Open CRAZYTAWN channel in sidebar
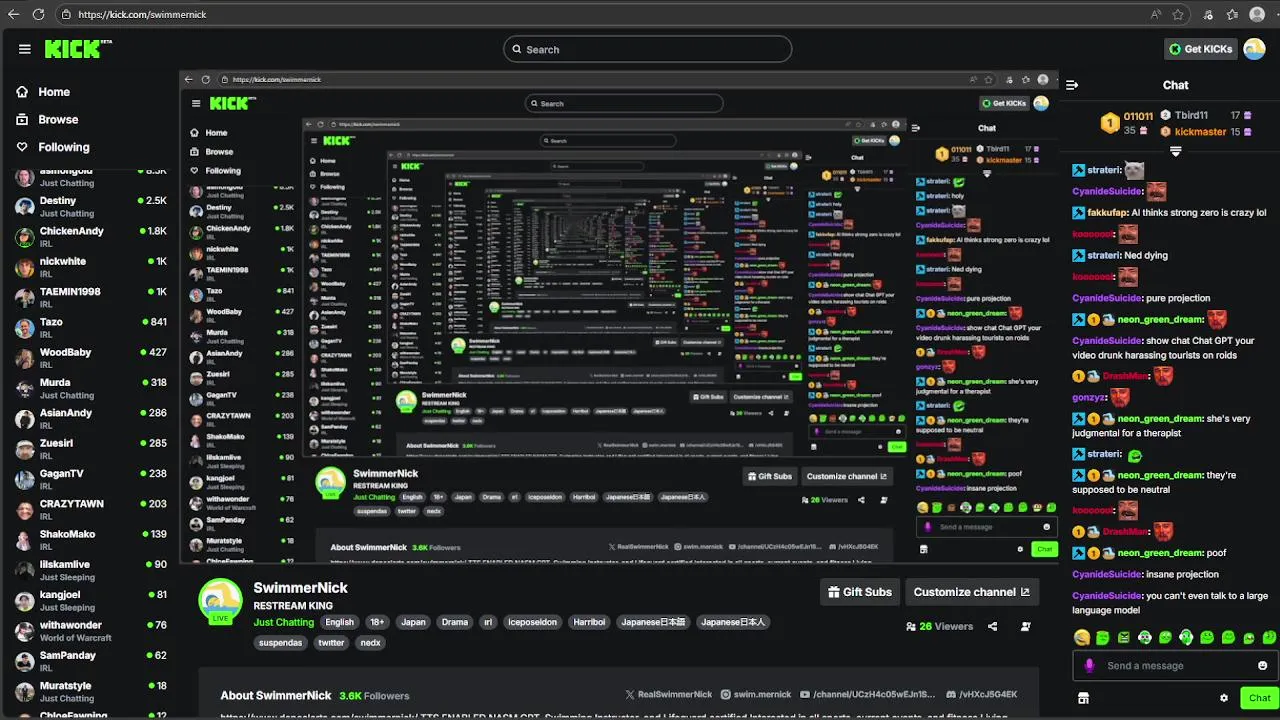The width and height of the screenshot is (1280, 720). [x=90, y=509]
